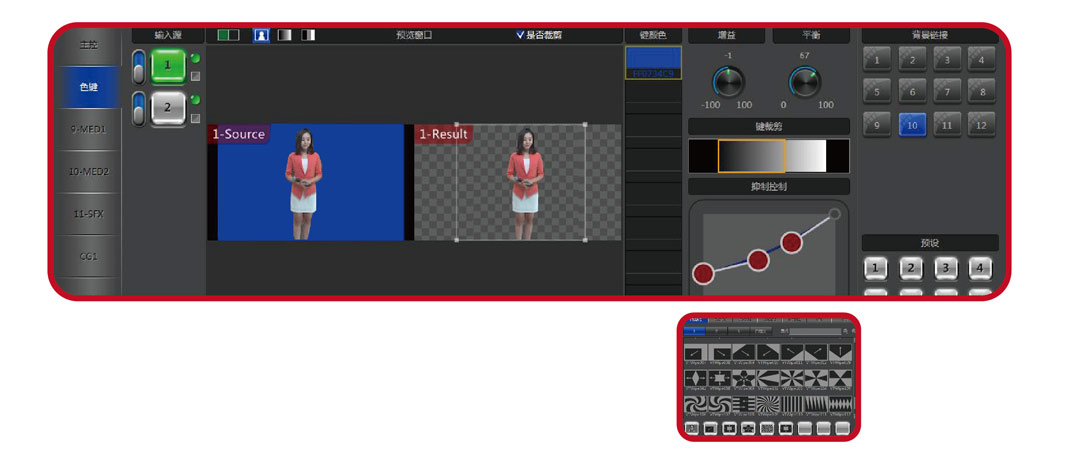This screenshot has height=449, width=1077.
Task: Select the grayscale gradient preview icon
Action: 285,35
